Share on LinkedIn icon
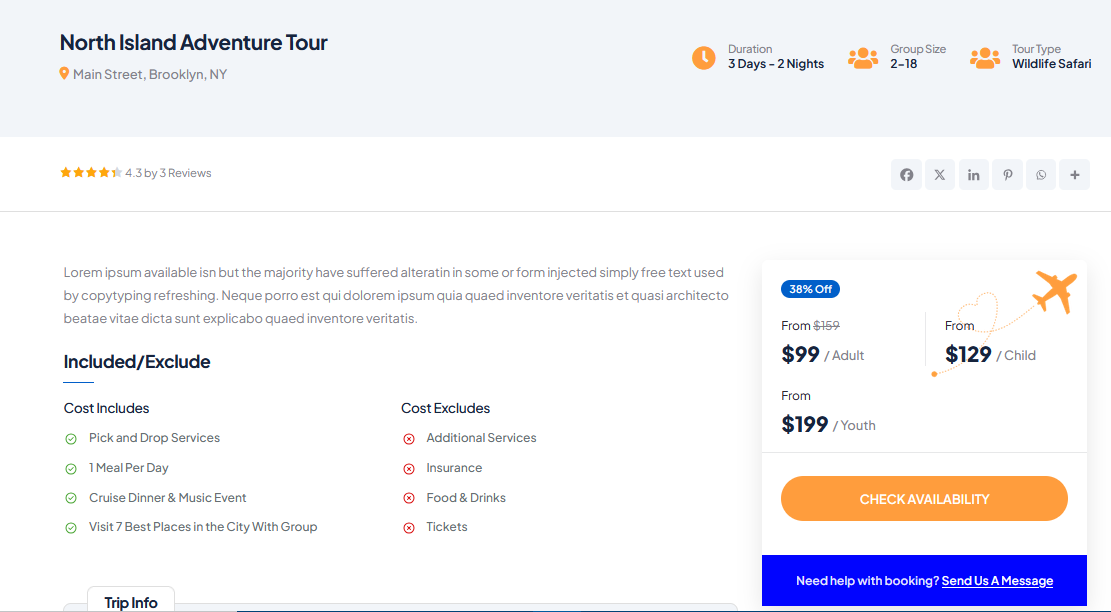Viewport: 1111px width, 612px height. coord(974,175)
